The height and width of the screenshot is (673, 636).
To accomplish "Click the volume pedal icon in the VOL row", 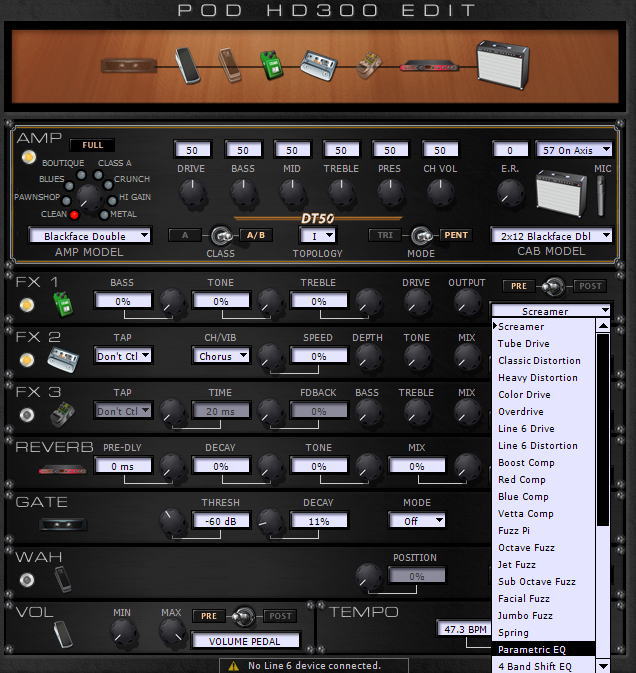I will pyautogui.click(x=63, y=634).
